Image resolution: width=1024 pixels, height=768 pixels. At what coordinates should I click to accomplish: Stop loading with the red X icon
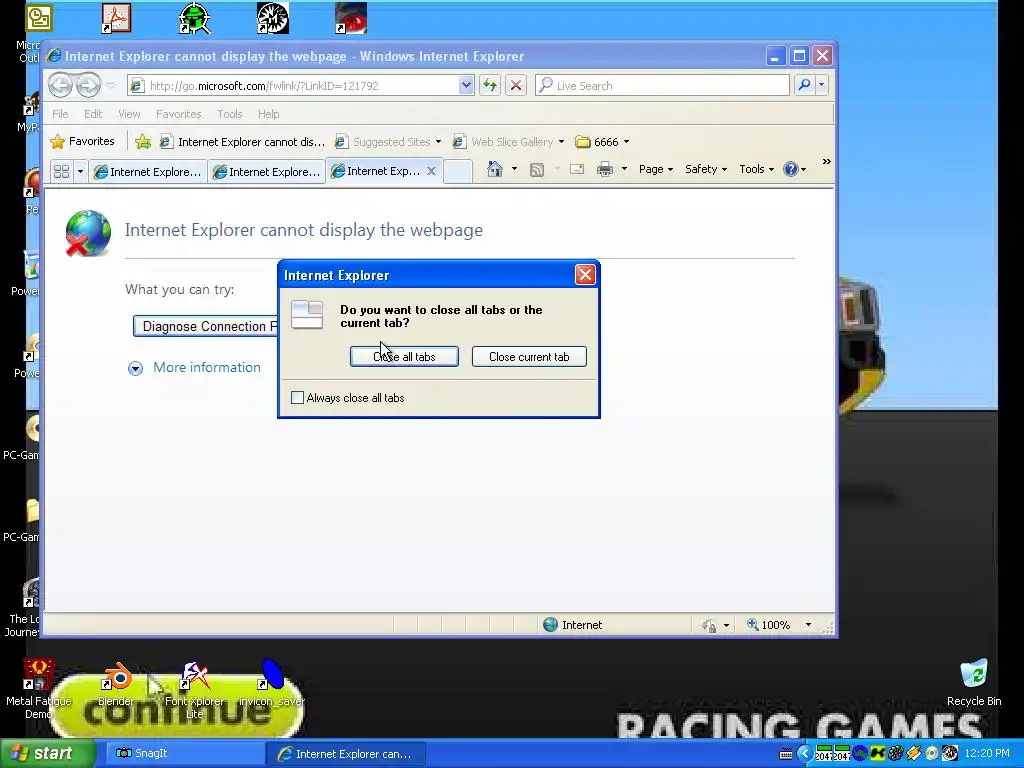click(x=516, y=85)
